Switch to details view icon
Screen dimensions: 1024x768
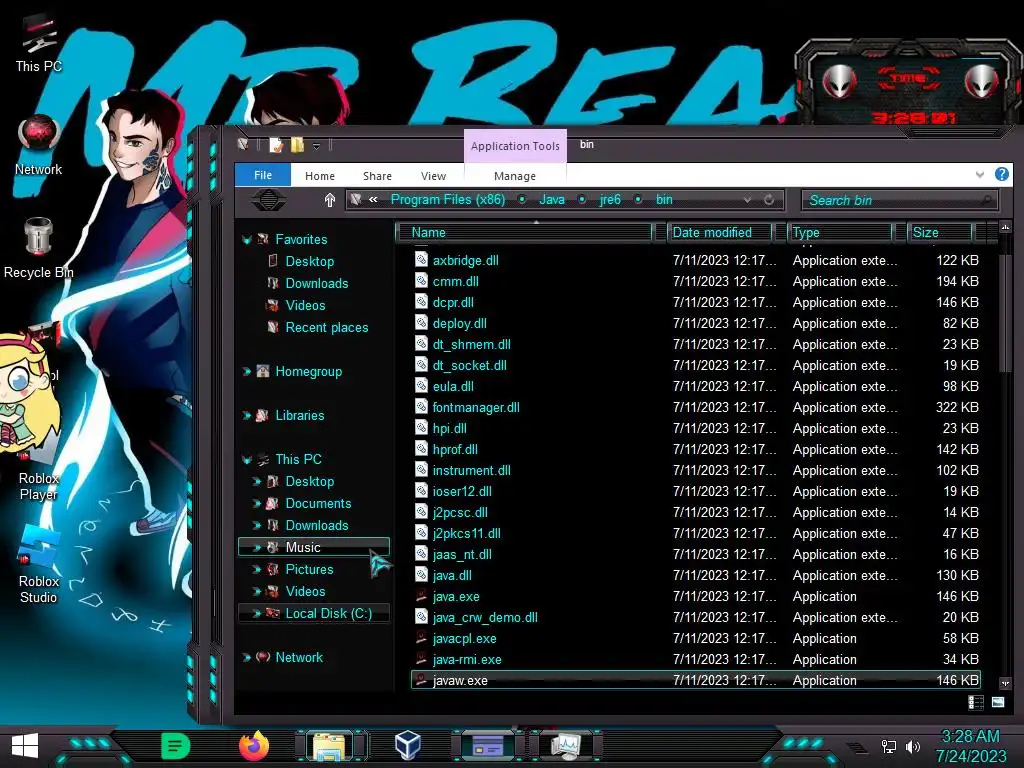coord(976,702)
